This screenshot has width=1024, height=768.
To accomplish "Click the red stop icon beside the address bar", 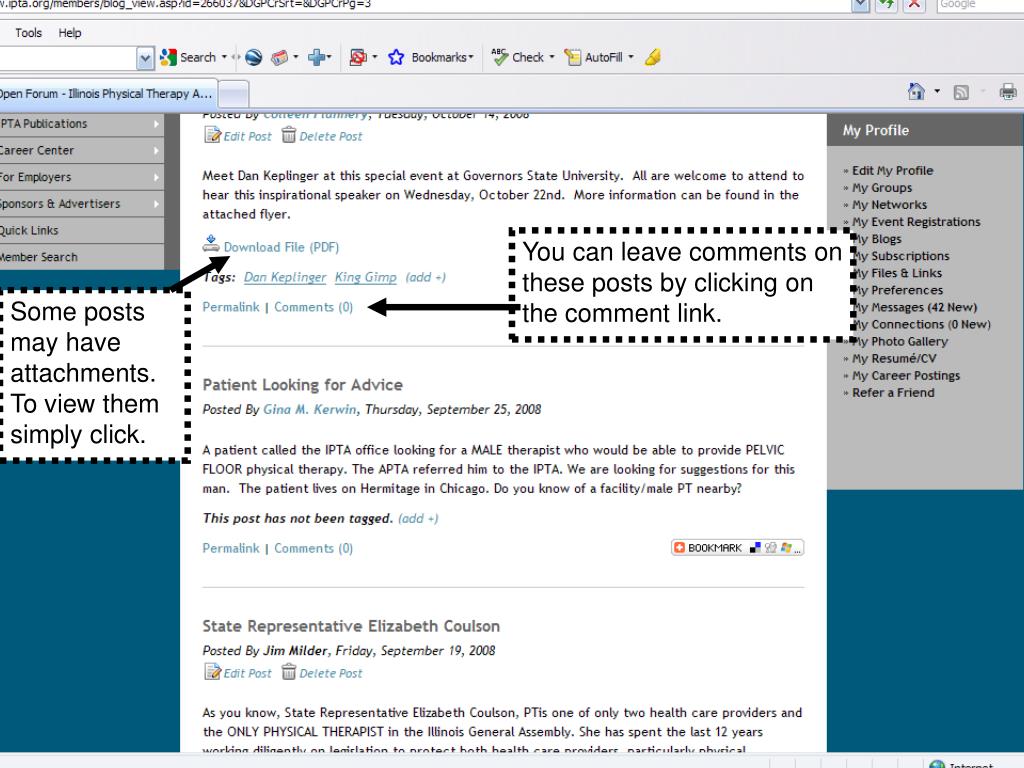I will pyautogui.click(x=914, y=4).
